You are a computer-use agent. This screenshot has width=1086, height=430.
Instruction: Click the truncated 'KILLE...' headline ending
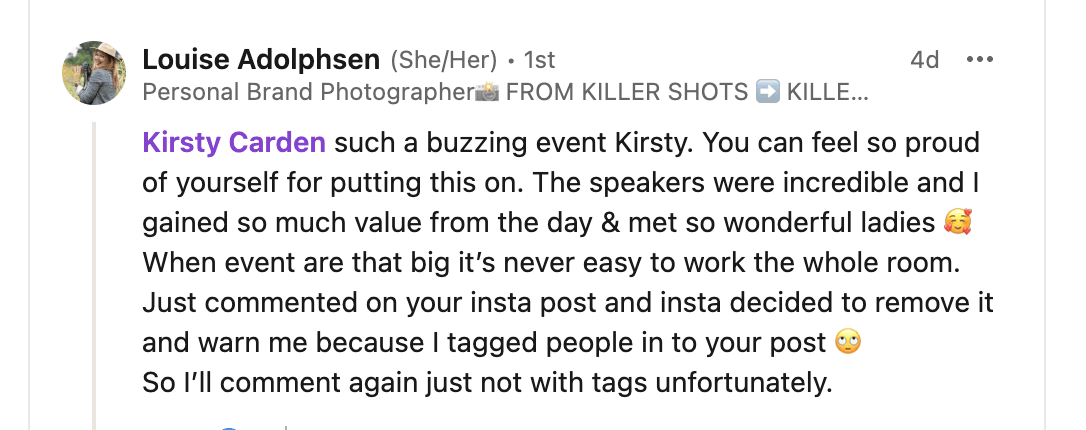tap(828, 93)
